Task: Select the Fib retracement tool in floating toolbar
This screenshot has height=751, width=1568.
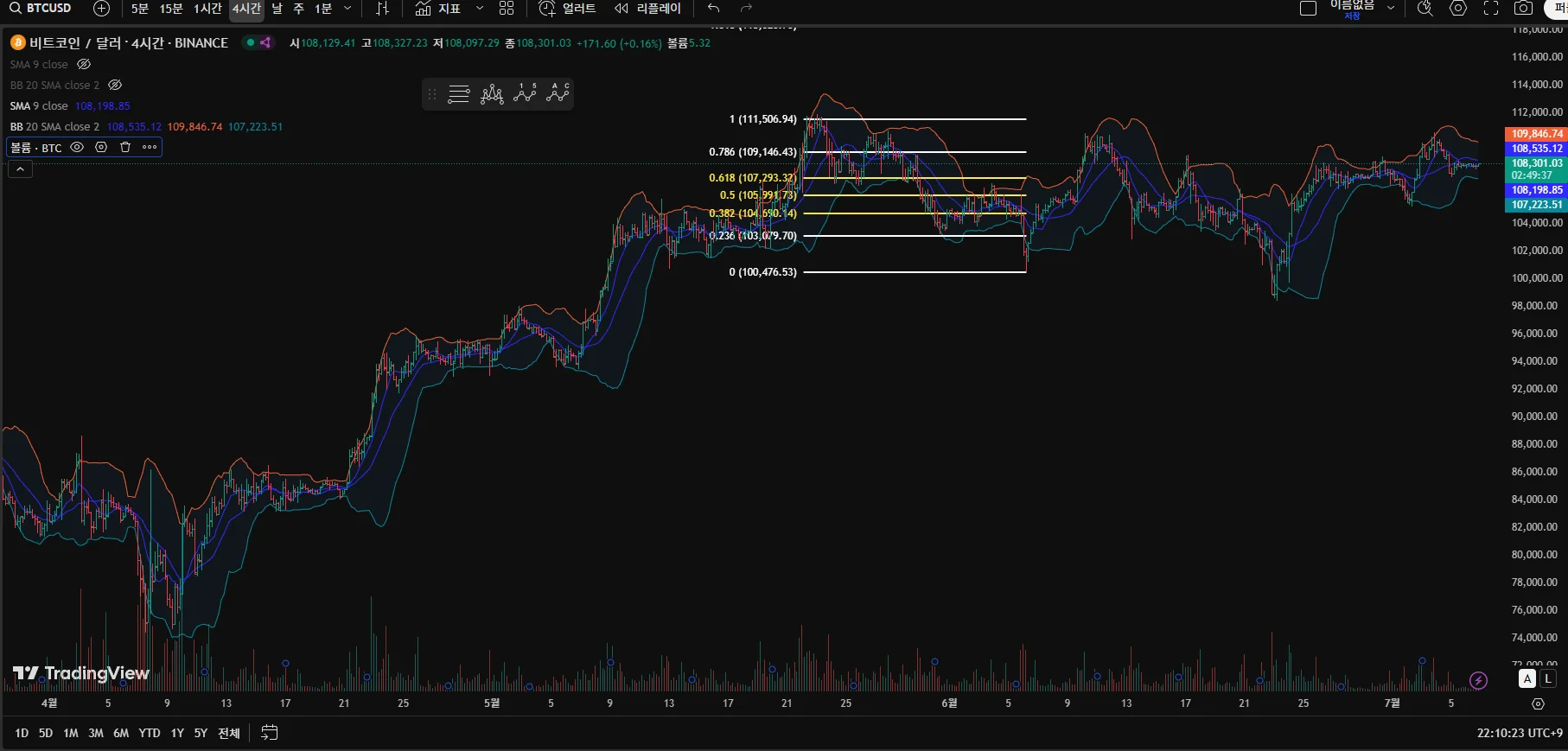Action: [x=459, y=94]
